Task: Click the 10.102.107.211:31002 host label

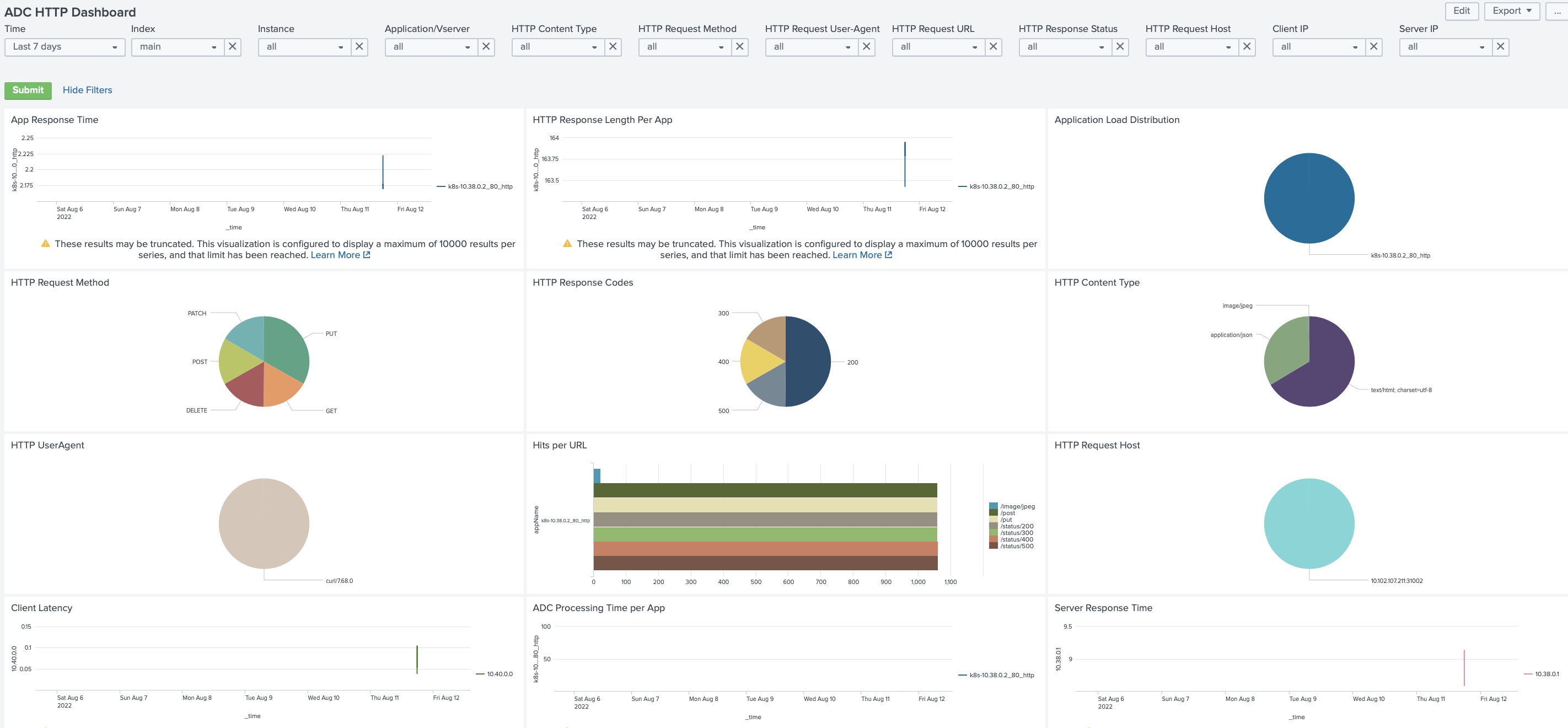Action: point(1397,581)
